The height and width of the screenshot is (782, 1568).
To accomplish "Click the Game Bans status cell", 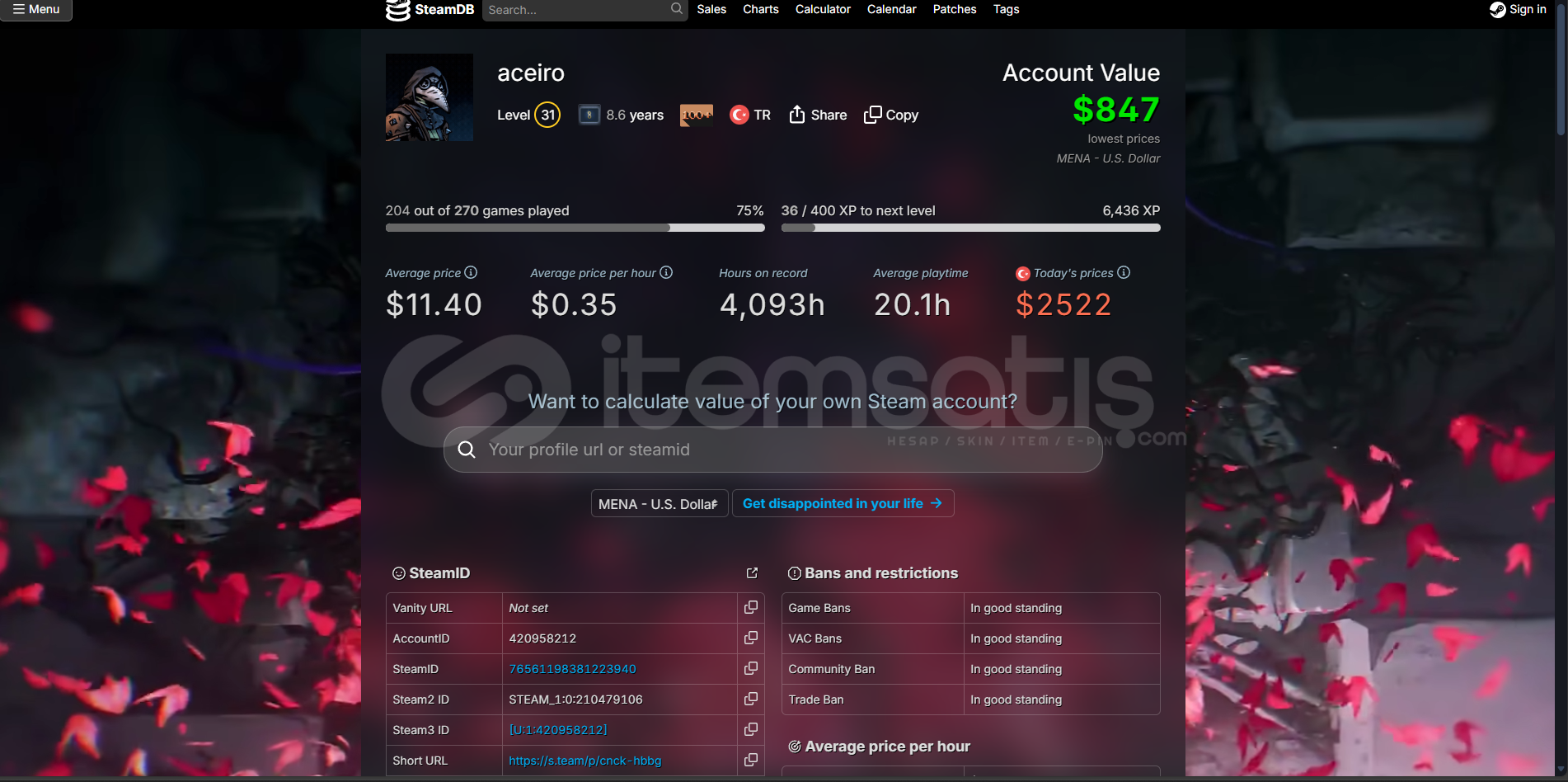I will click(1062, 608).
